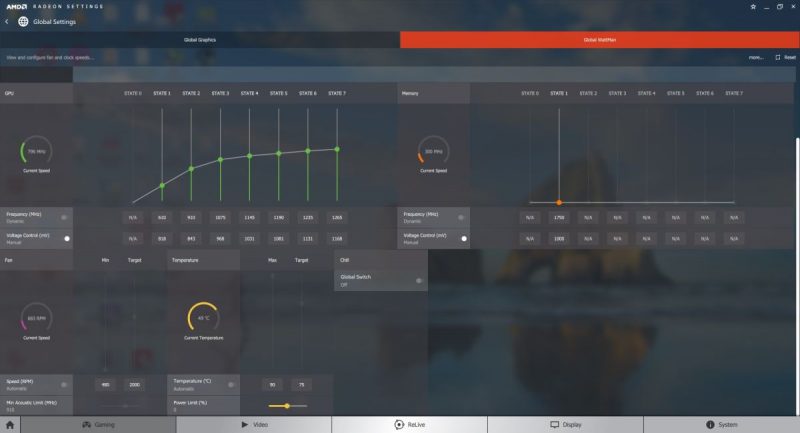The width and height of the screenshot is (800, 433).
Task: Click GPU State 7 frequency field 1265
Action: click(x=337, y=217)
